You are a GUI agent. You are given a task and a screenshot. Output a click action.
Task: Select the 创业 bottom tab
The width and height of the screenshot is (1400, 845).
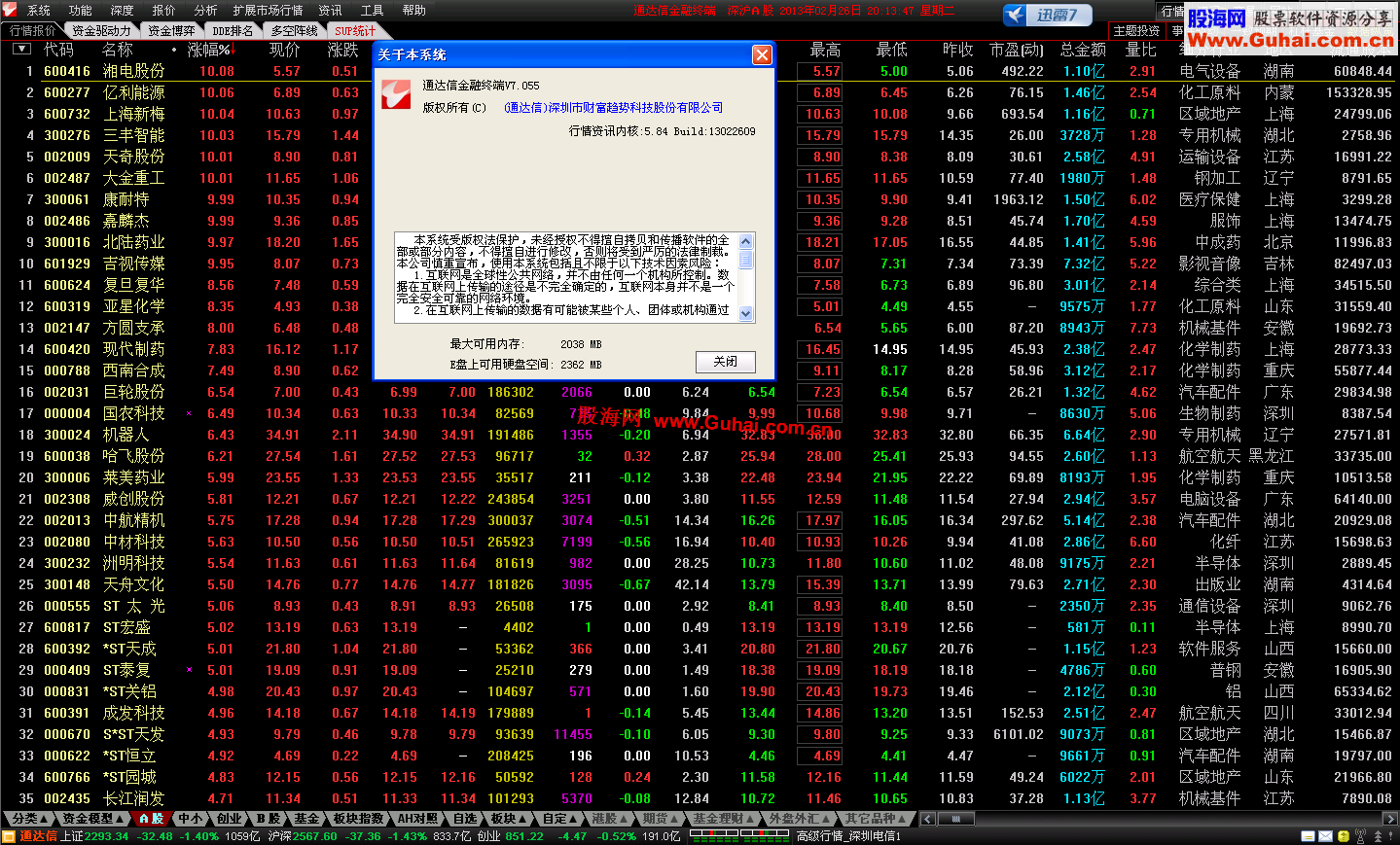230,819
